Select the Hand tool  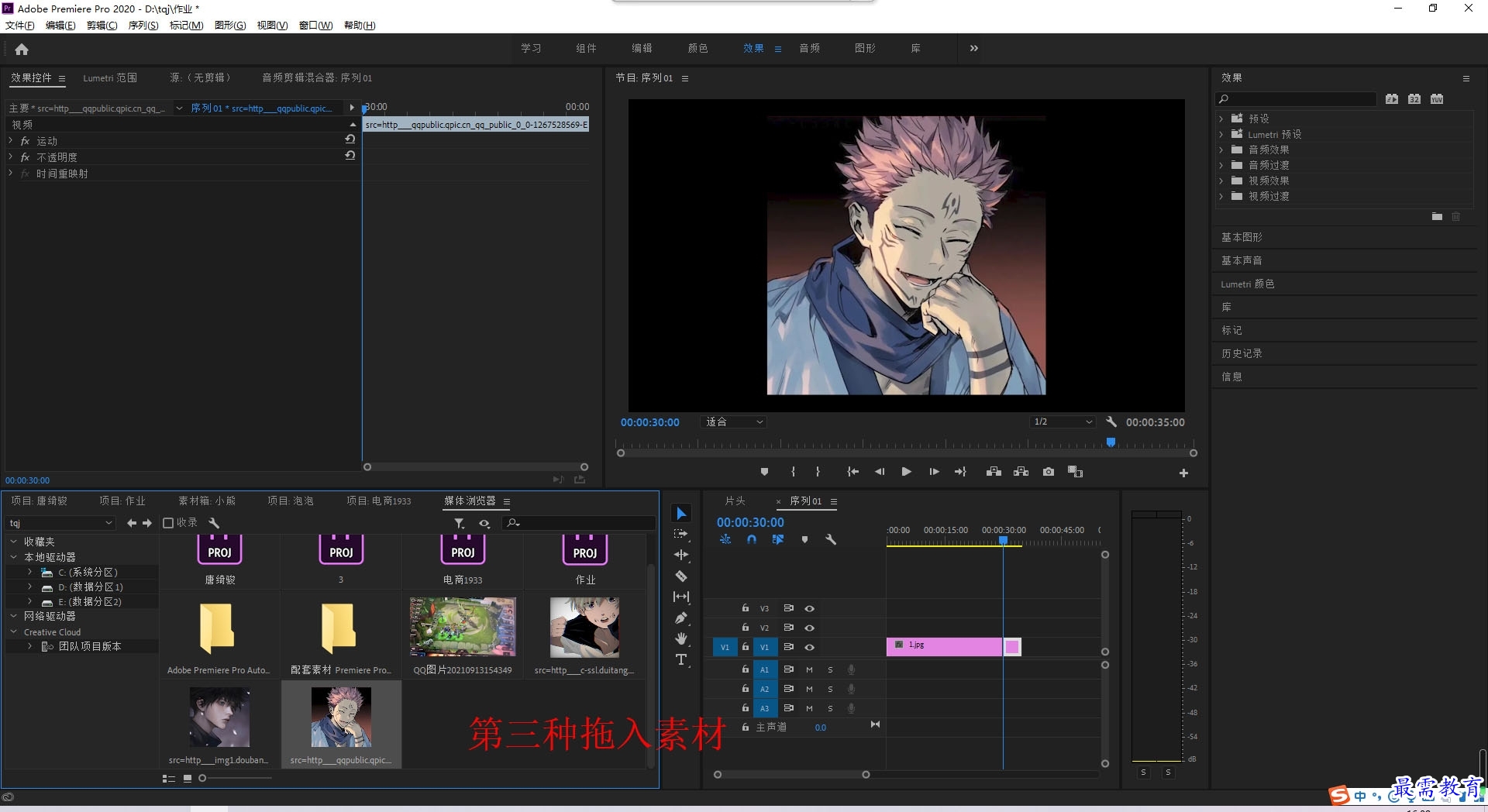point(681,638)
